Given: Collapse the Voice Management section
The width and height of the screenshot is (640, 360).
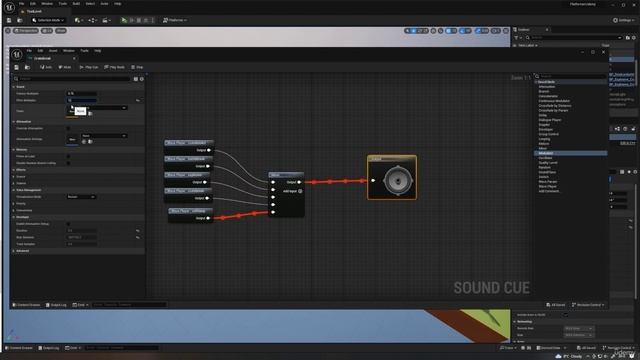Looking at the screenshot, I should click(x=13, y=190).
